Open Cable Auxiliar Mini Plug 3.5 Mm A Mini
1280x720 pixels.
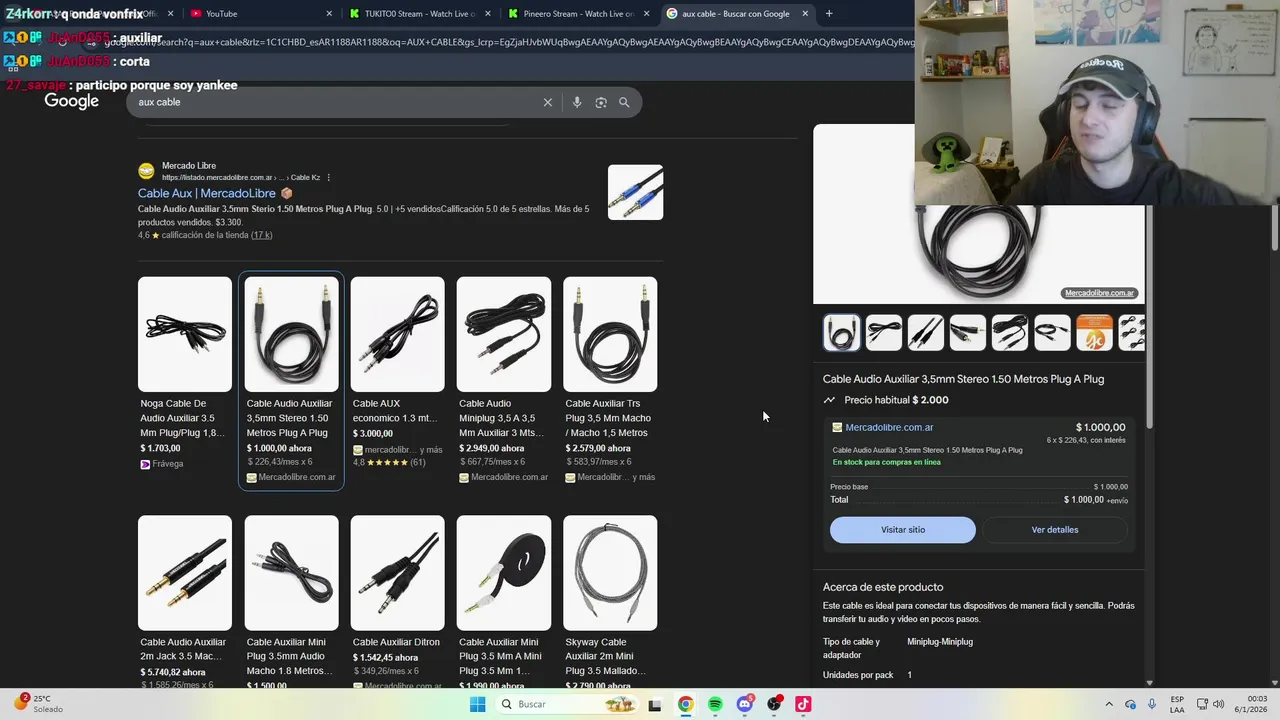click(504, 600)
